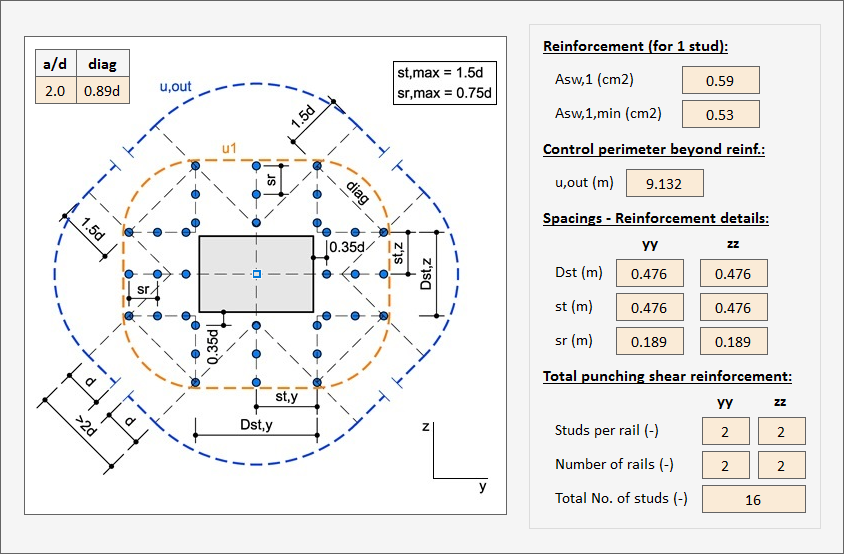Click the '>2d' dimension label
Viewport: 844px width, 554px height.
pyautogui.click(x=86, y=426)
